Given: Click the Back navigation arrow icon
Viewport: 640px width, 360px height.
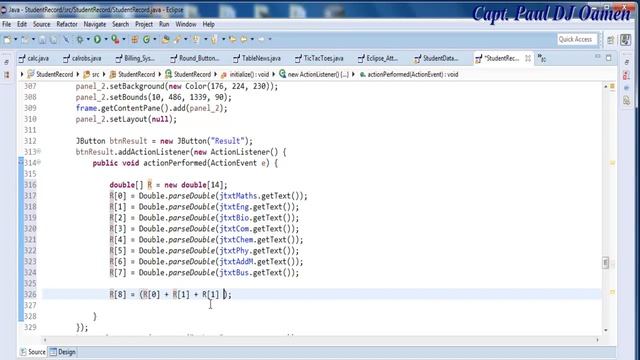Looking at the screenshot, I should 243,40.
